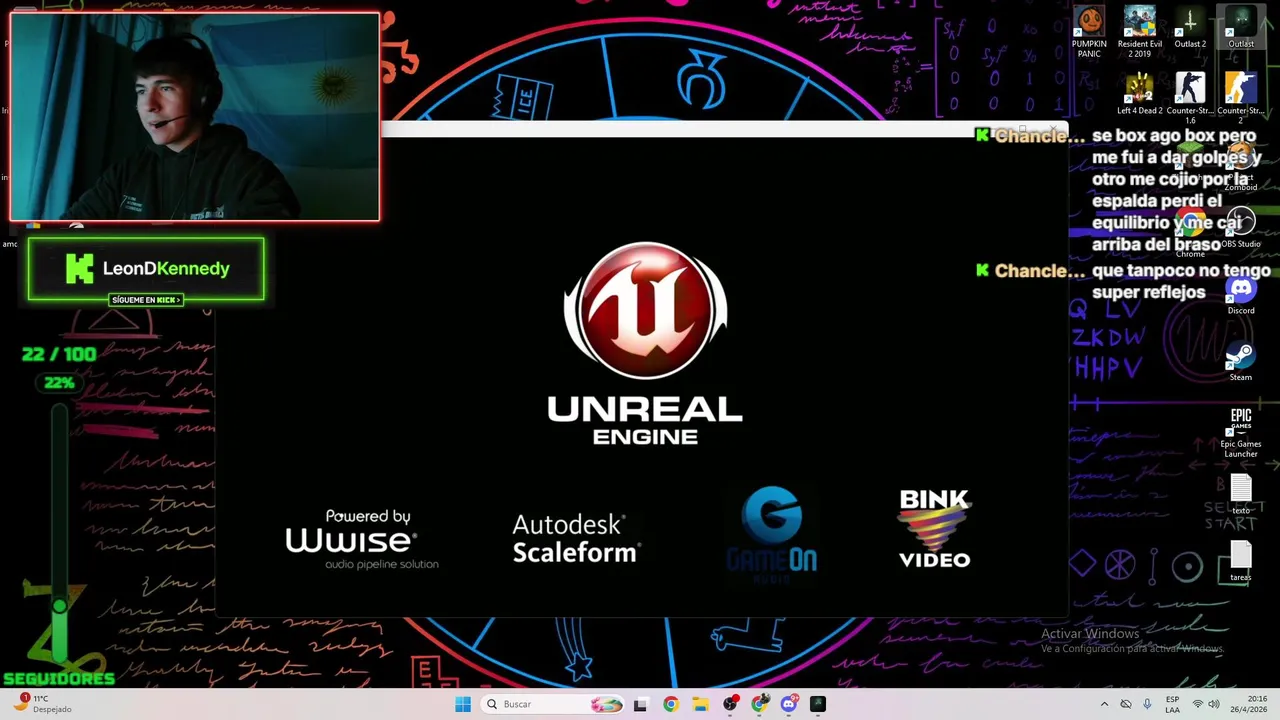Open the weather widget showing 11°C Despejado
Screen dimensions: 1280x720
tap(42, 704)
